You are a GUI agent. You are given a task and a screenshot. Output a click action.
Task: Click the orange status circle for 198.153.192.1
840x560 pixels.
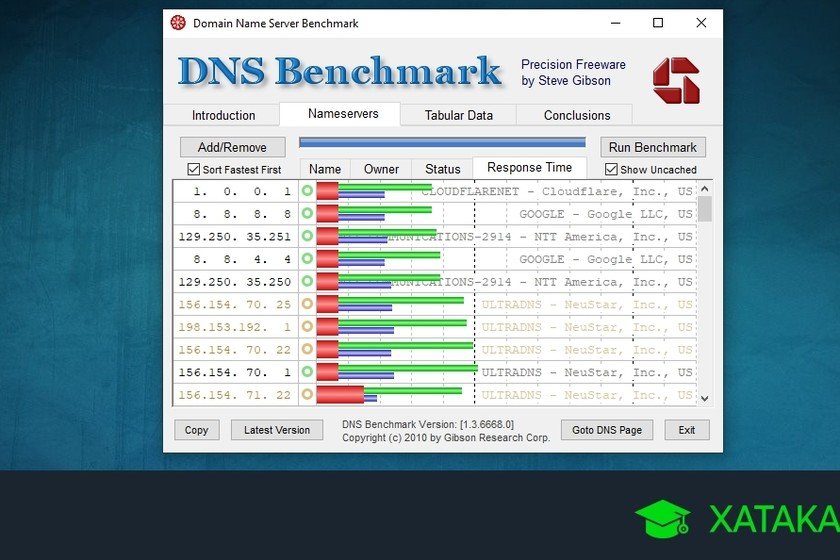point(307,327)
